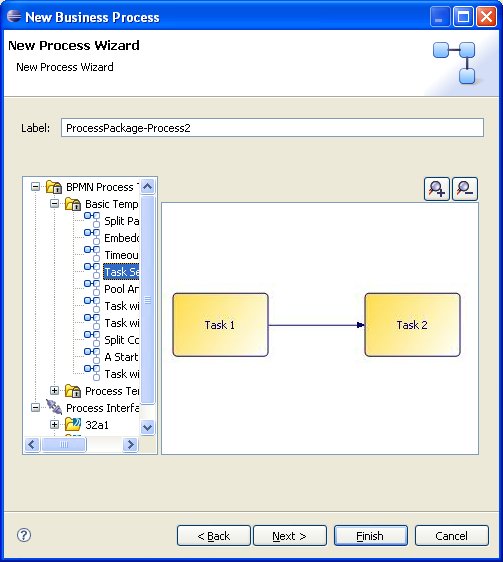Click the horizontal scrollbar thumb in tree
The image size is (503, 562).
63,444
